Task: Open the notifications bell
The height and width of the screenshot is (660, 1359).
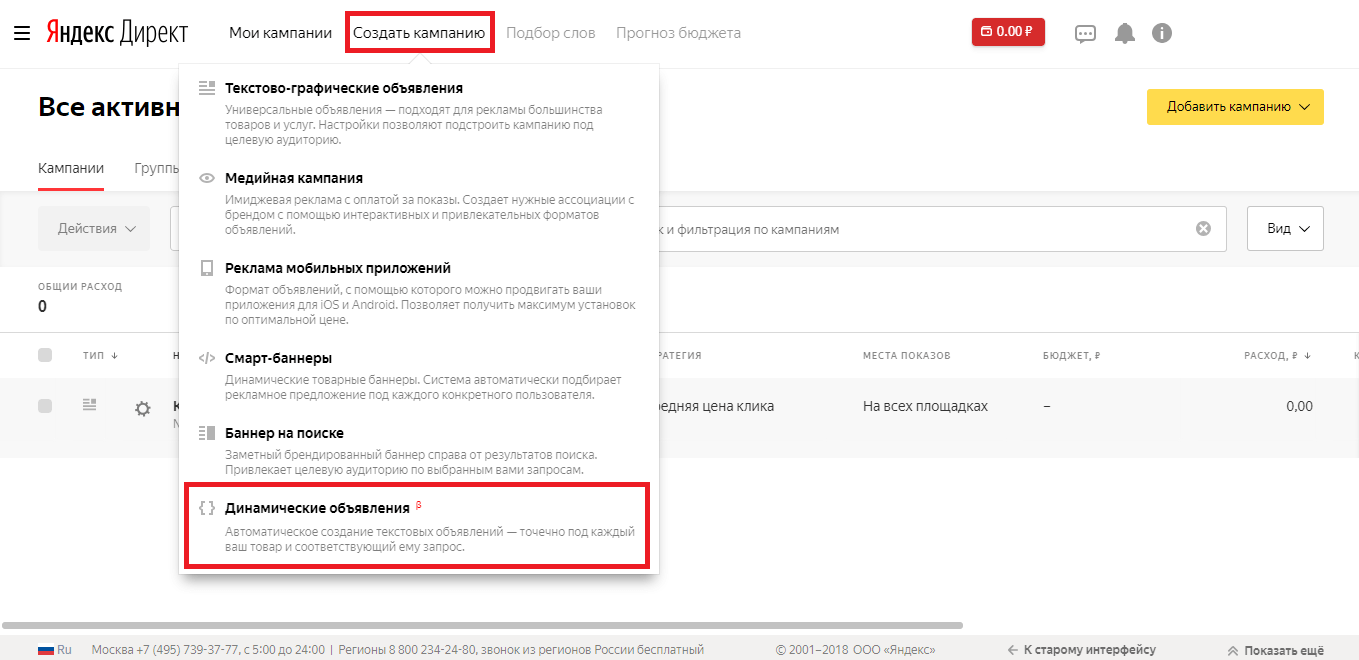Action: coord(1125,33)
